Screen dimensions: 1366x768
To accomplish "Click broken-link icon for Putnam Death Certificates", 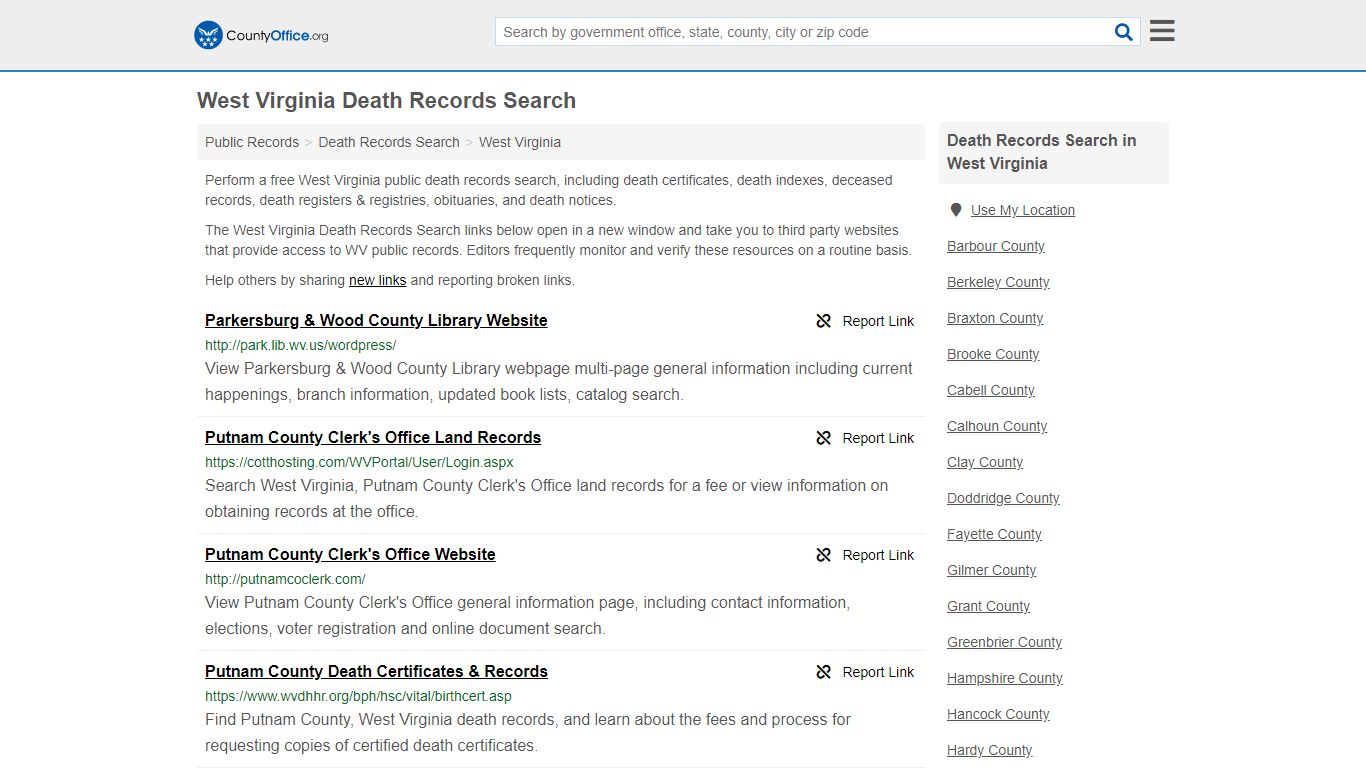I will [x=824, y=672].
